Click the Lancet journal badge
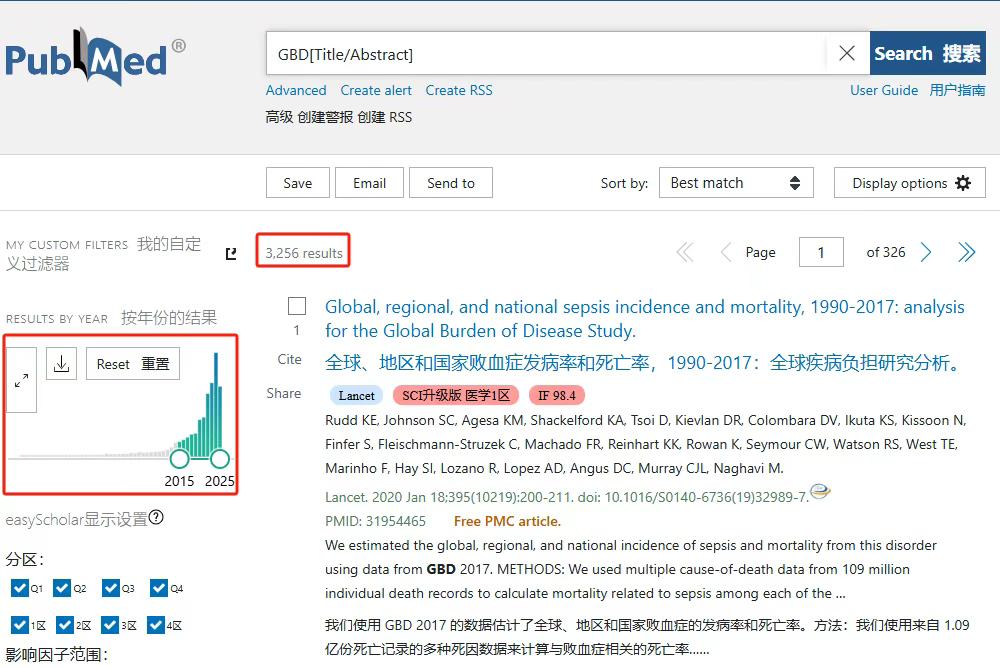Screen dimensions: 1000x667 [x=357, y=395]
